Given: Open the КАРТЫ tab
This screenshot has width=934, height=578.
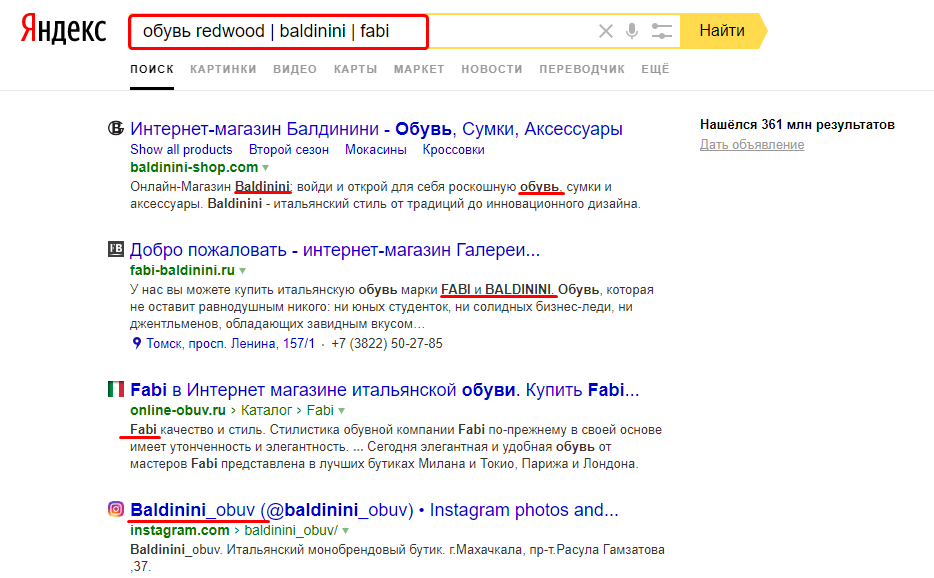Looking at the screenshot, I should [356, 69].
